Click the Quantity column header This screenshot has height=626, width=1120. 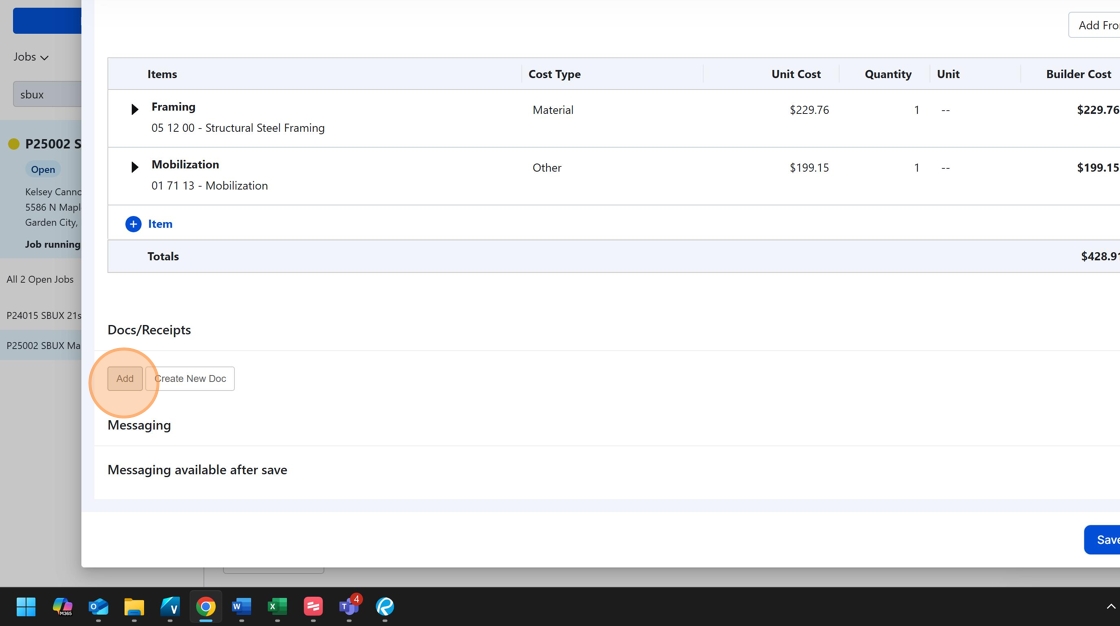(888, 74)
